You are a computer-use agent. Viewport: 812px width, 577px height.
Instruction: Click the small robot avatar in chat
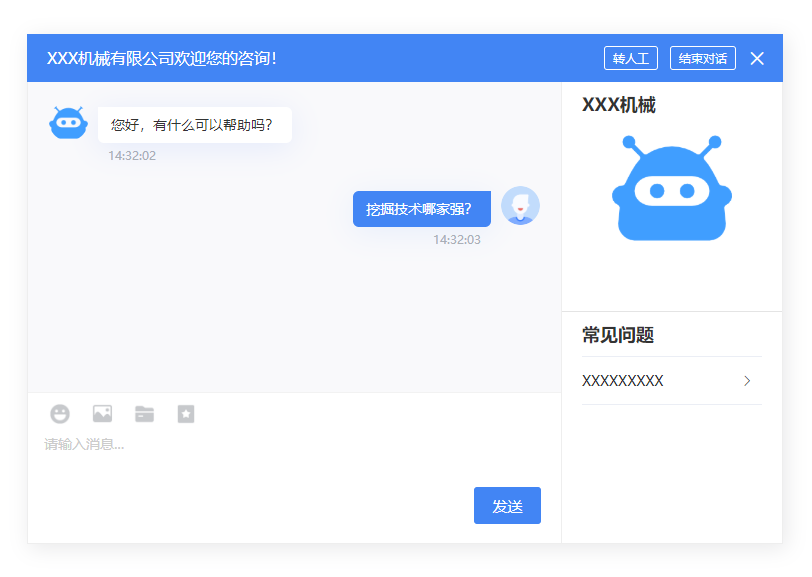point(68,123)
